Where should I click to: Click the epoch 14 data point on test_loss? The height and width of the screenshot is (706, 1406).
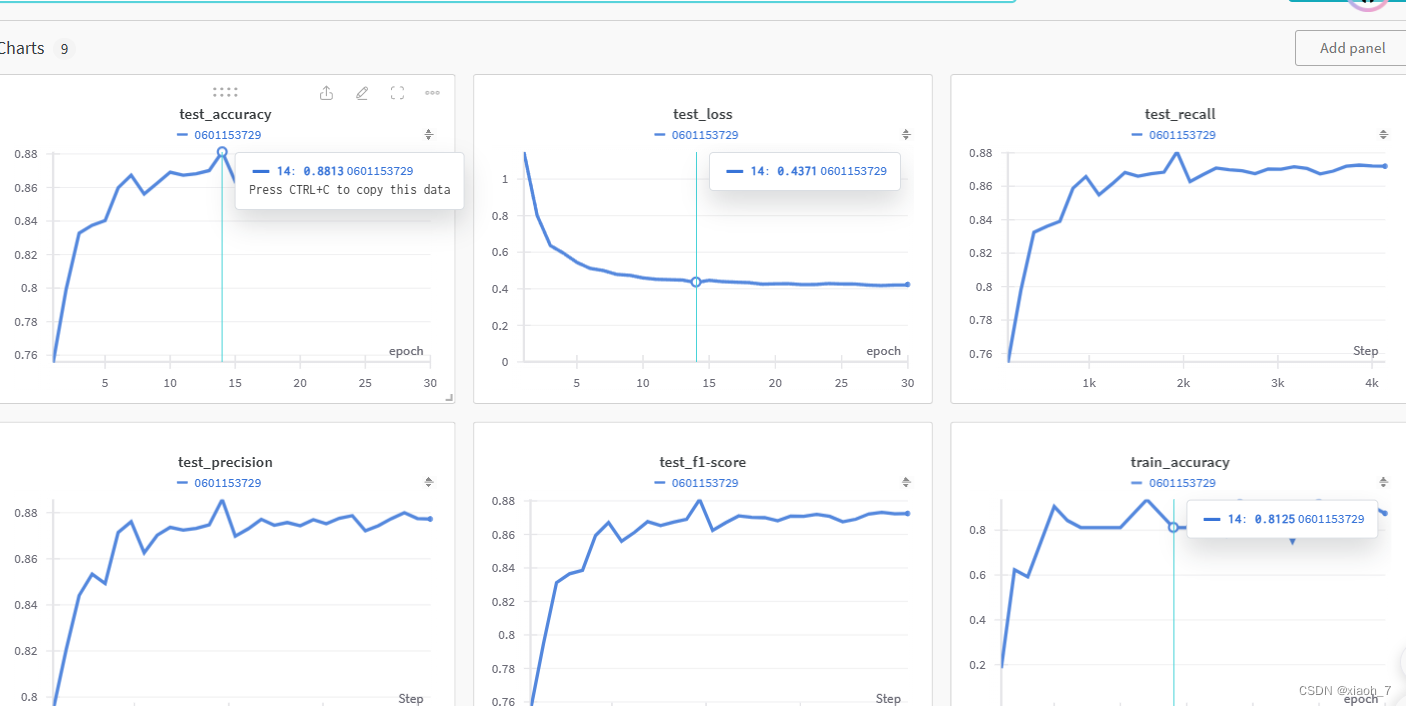tap(696, 282)
